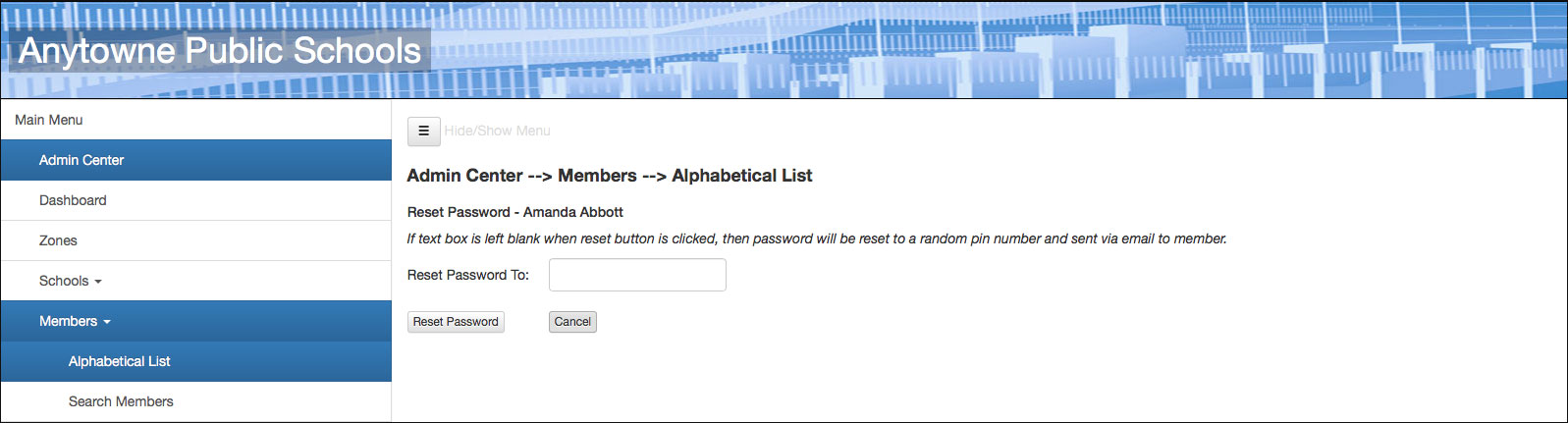Image resolution: width=1568 pixels, height=423 pixels.
Task: Click the greyed Hide/Show Menu label
Action: (497, 131)
